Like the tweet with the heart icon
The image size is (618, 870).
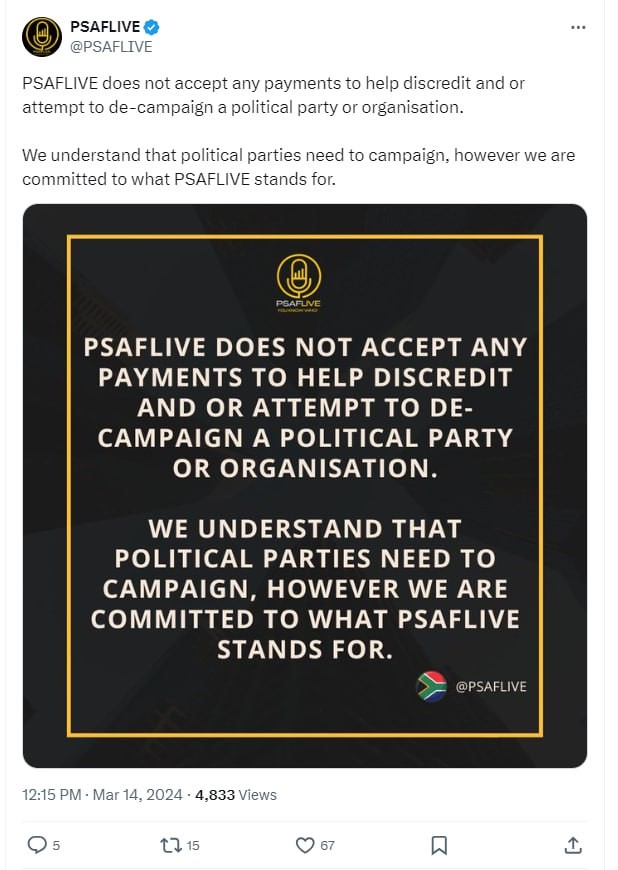coord(305,845)
